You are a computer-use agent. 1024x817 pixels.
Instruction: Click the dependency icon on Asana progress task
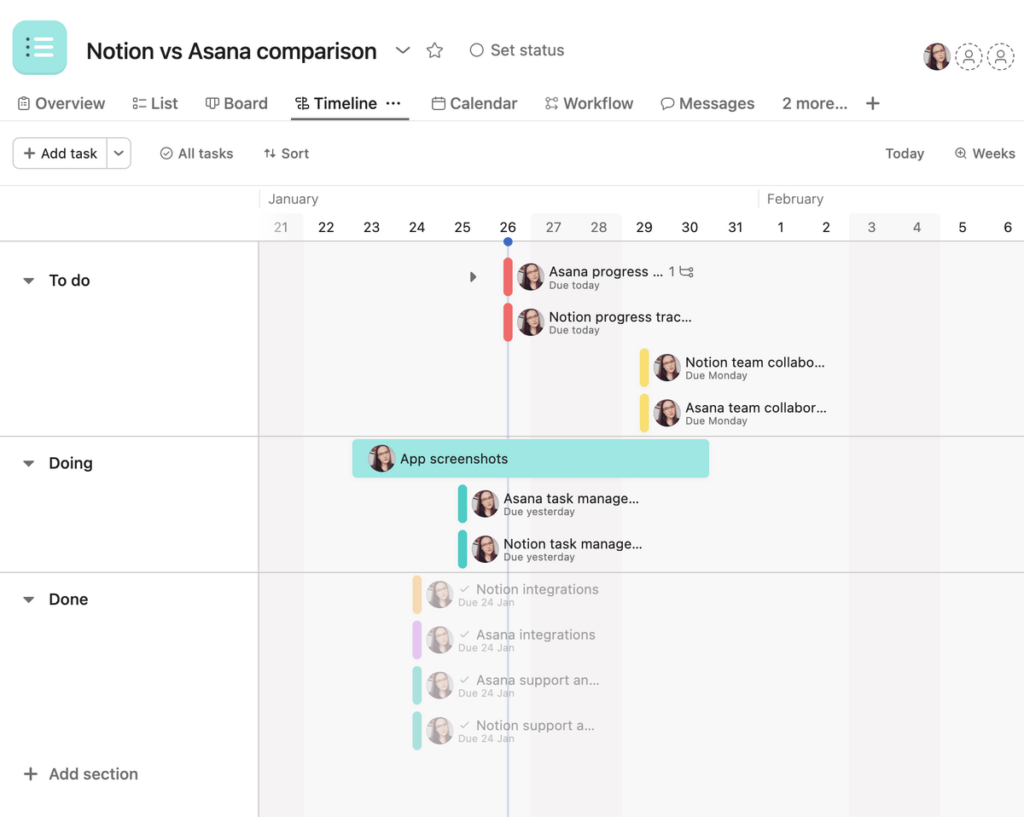(684, 271)
